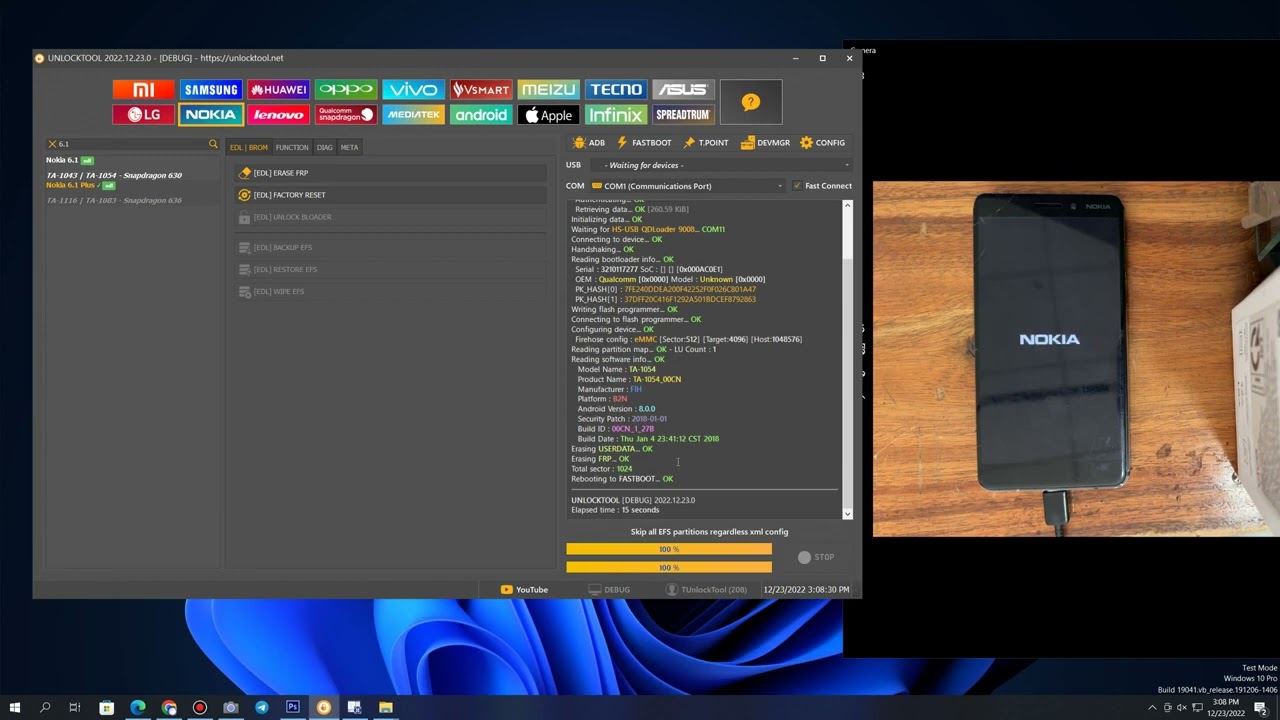This screenshot has height=720, width=1280.
Task: Switch to the DIAG tab
Action: click(x=324, y=147)
